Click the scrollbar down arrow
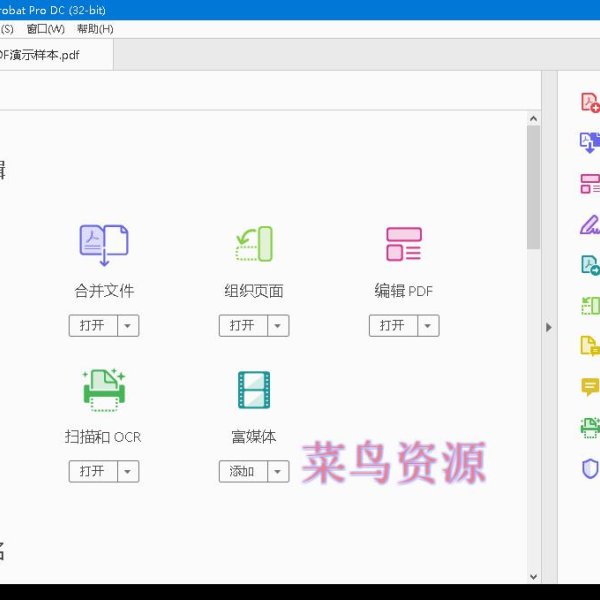600x600 pixels. pyautogui.click(x=533, y=577)
